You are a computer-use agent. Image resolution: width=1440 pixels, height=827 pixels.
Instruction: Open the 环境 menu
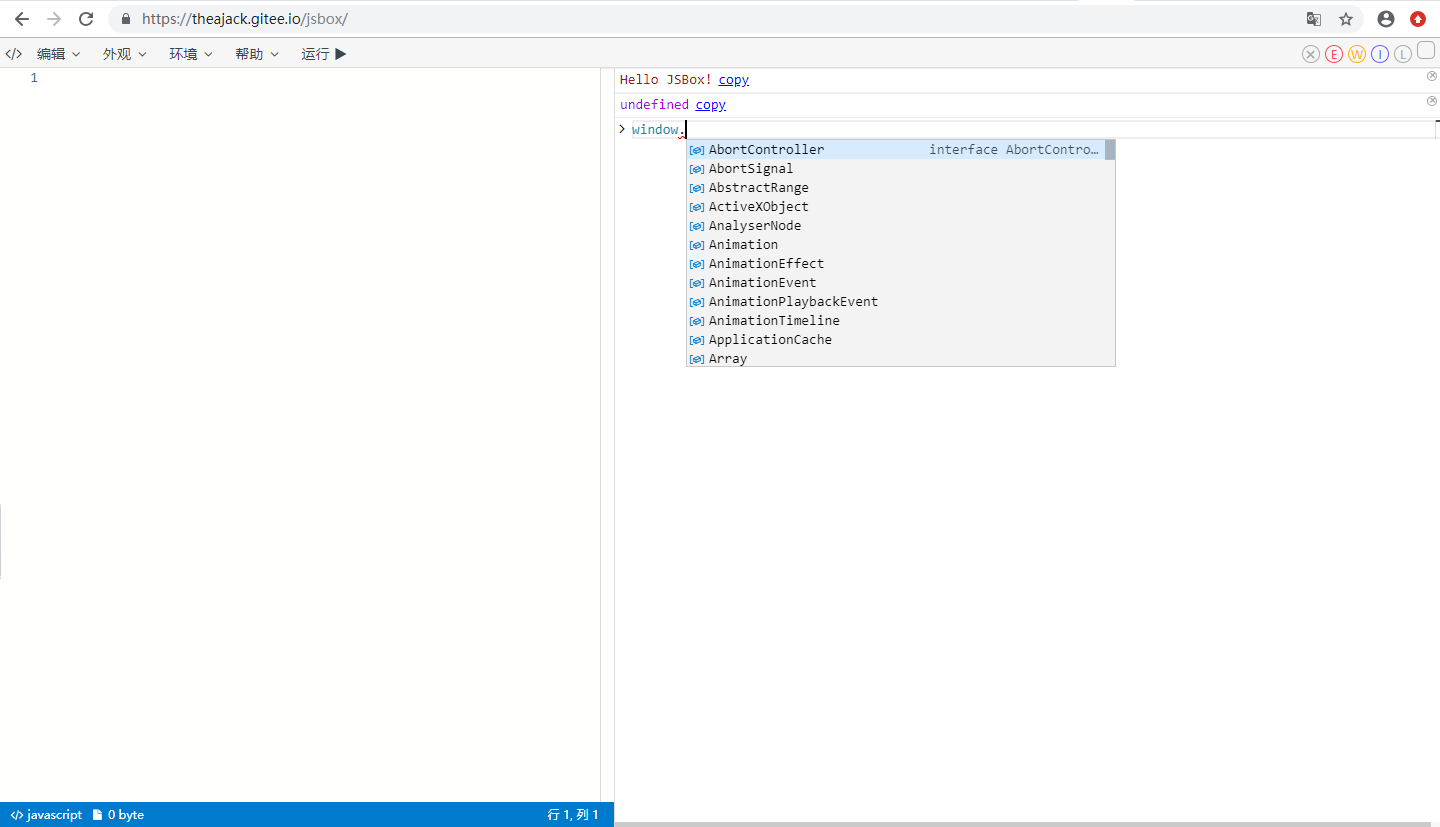pos(191,54)
